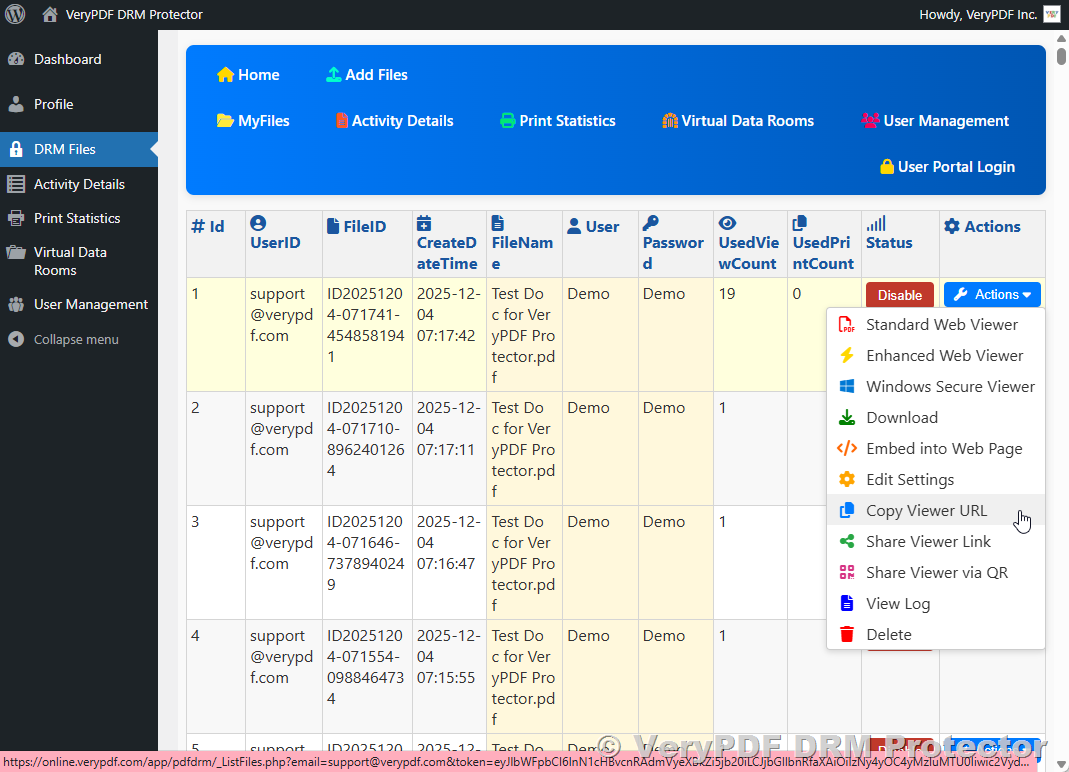Image resolution: width=1069 pixels, height=772 pixels.
Task: Collapse the WordPress sidebar menu
Action: (75, 340)
